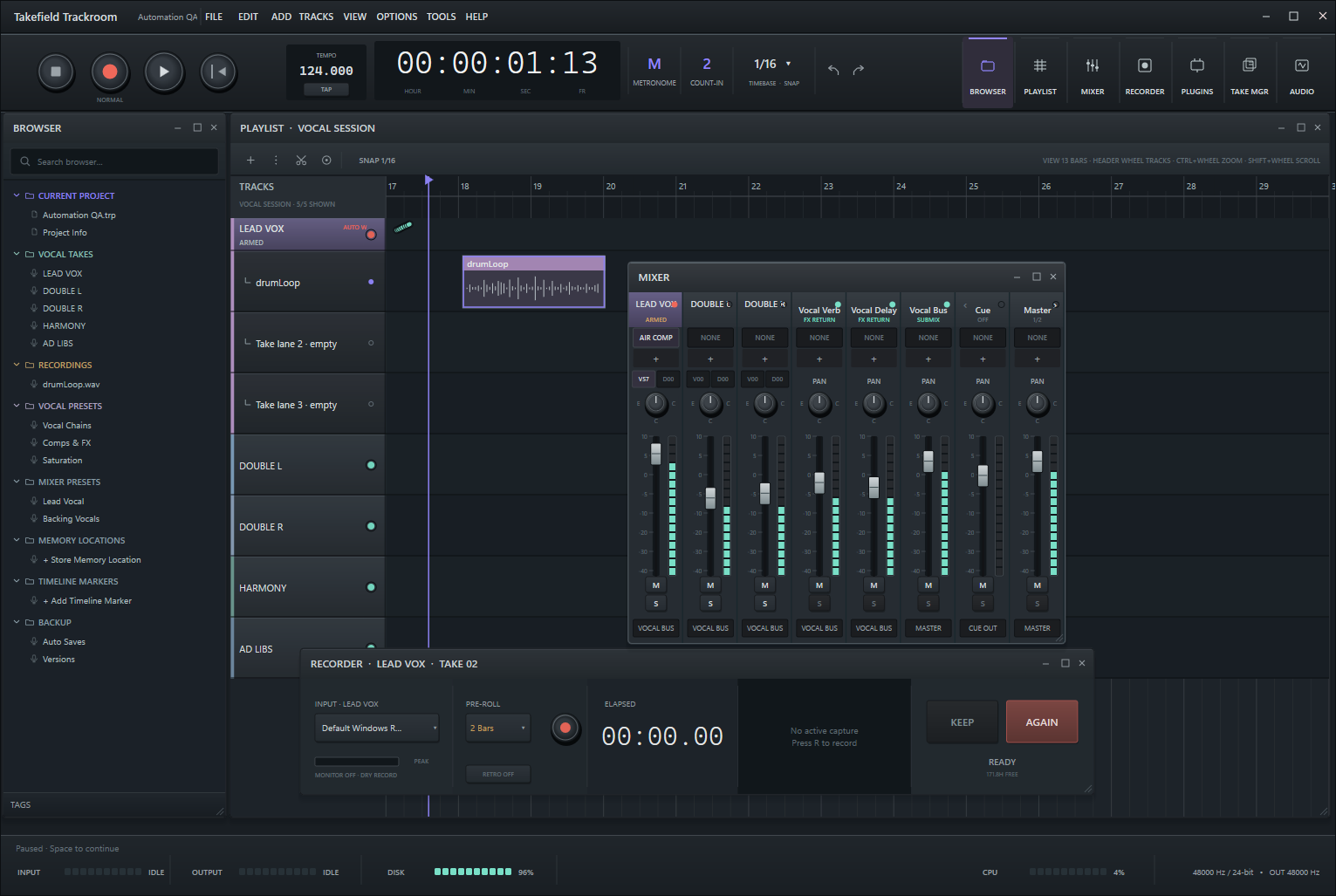Disarm the LEAD VOX track record dot
Viewport: 1336px width, 896px height.
pos(371,235)
